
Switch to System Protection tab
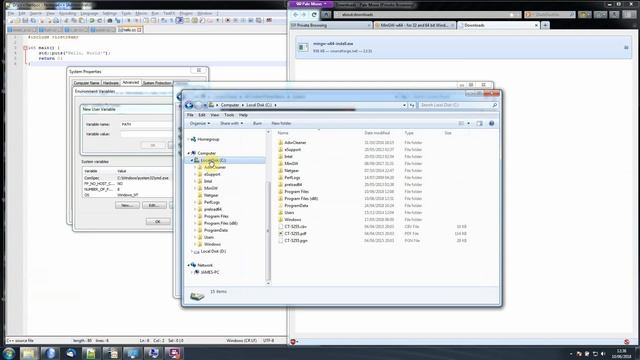[x=157, y=83]
